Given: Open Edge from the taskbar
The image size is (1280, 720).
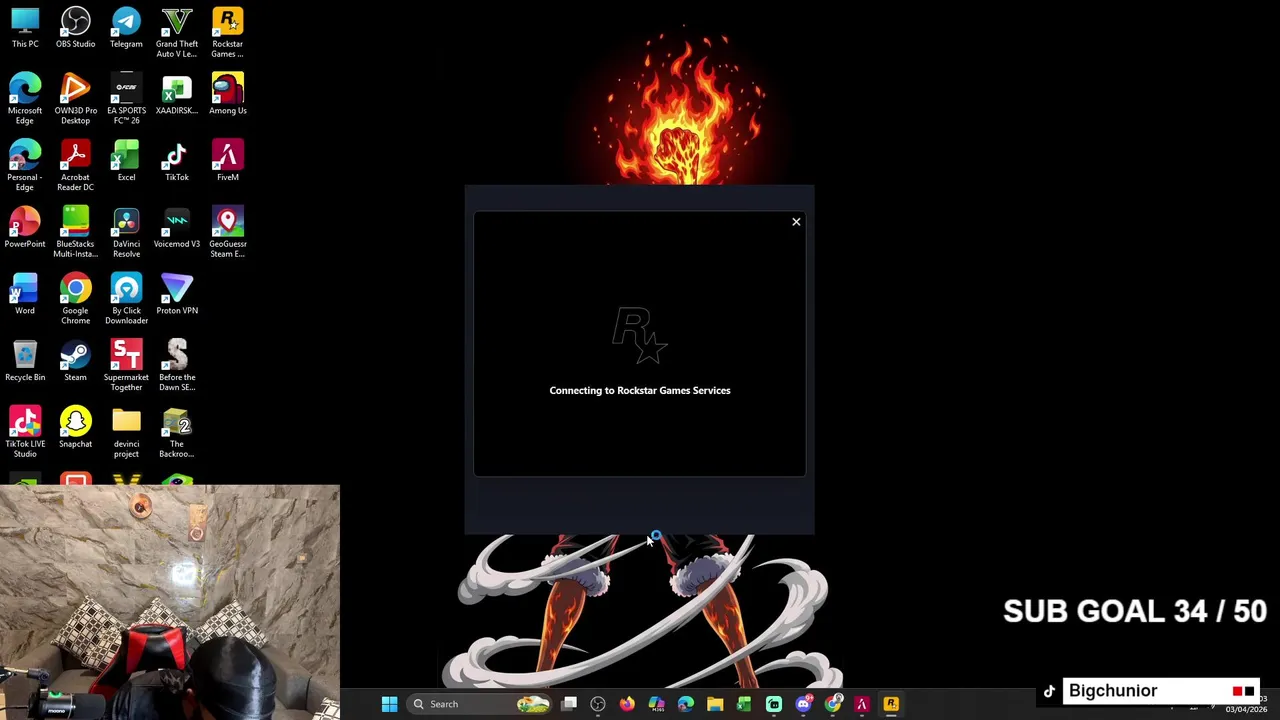Looking at the screenshot, I should point(686,704).
